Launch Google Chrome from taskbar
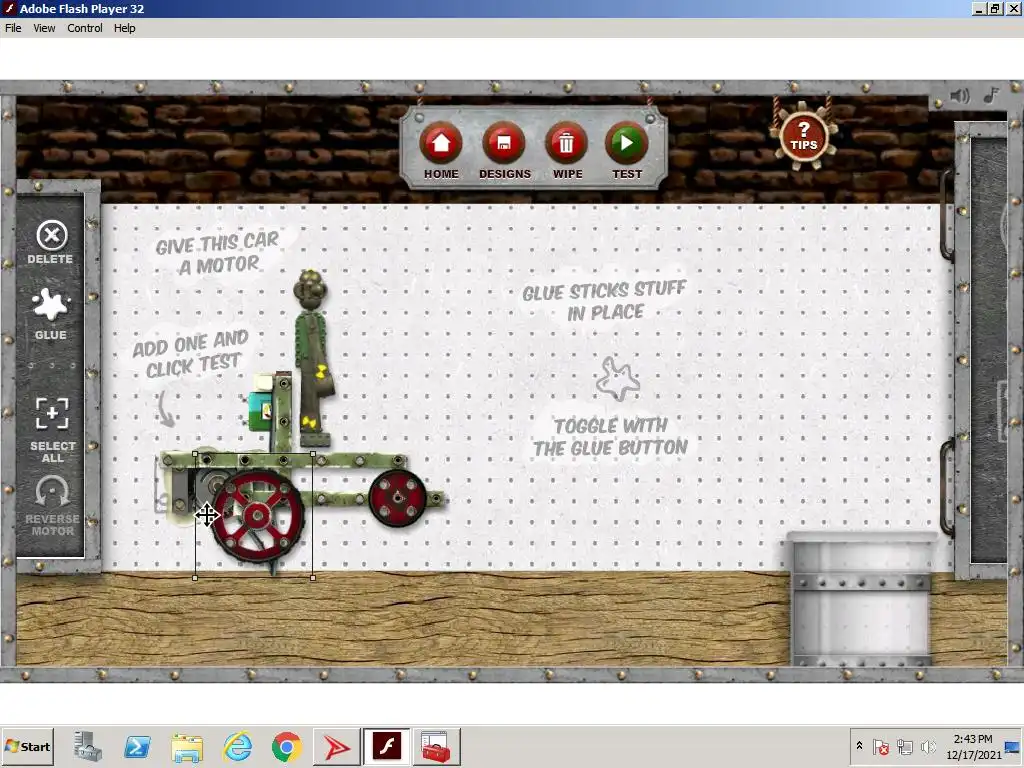This screenshot has width=1024, height=768. click(287, 746)
